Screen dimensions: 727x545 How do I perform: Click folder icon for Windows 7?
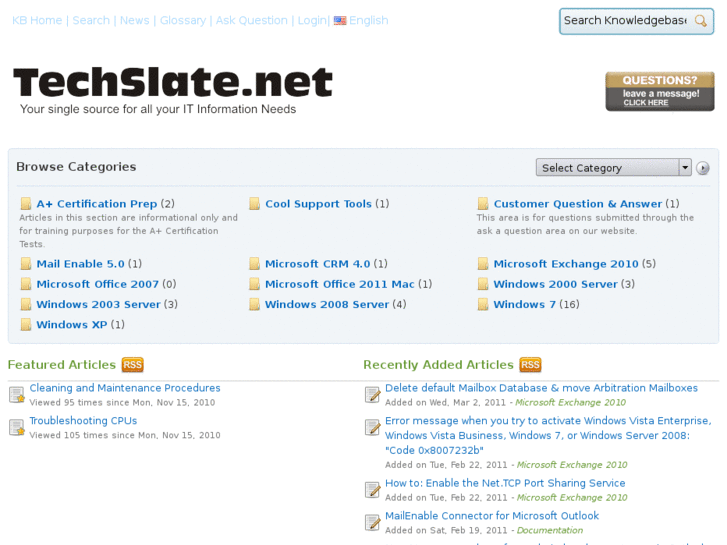tap(483, 304)
